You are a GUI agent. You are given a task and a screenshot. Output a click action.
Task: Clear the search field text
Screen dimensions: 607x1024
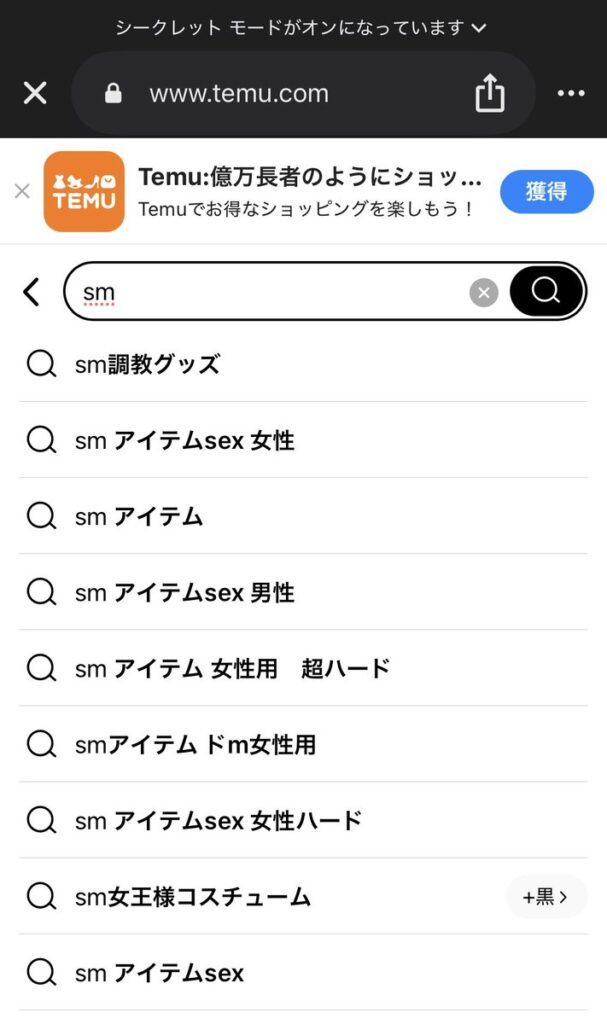[x=484, y=292]
